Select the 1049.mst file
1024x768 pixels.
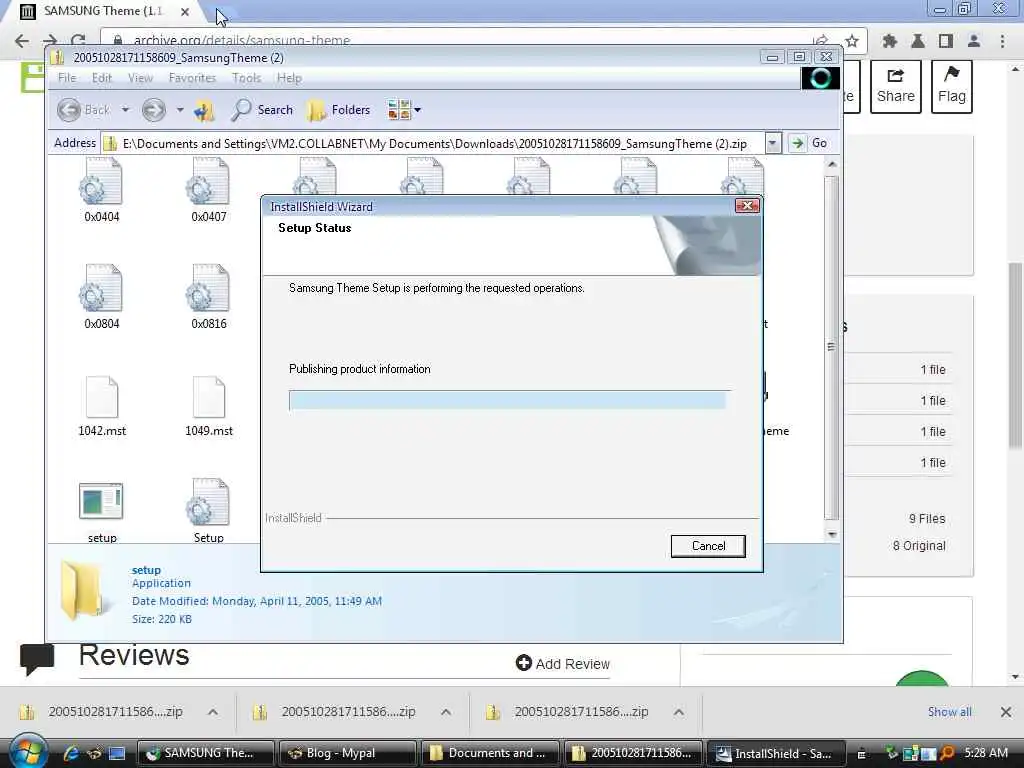point(208,406)
